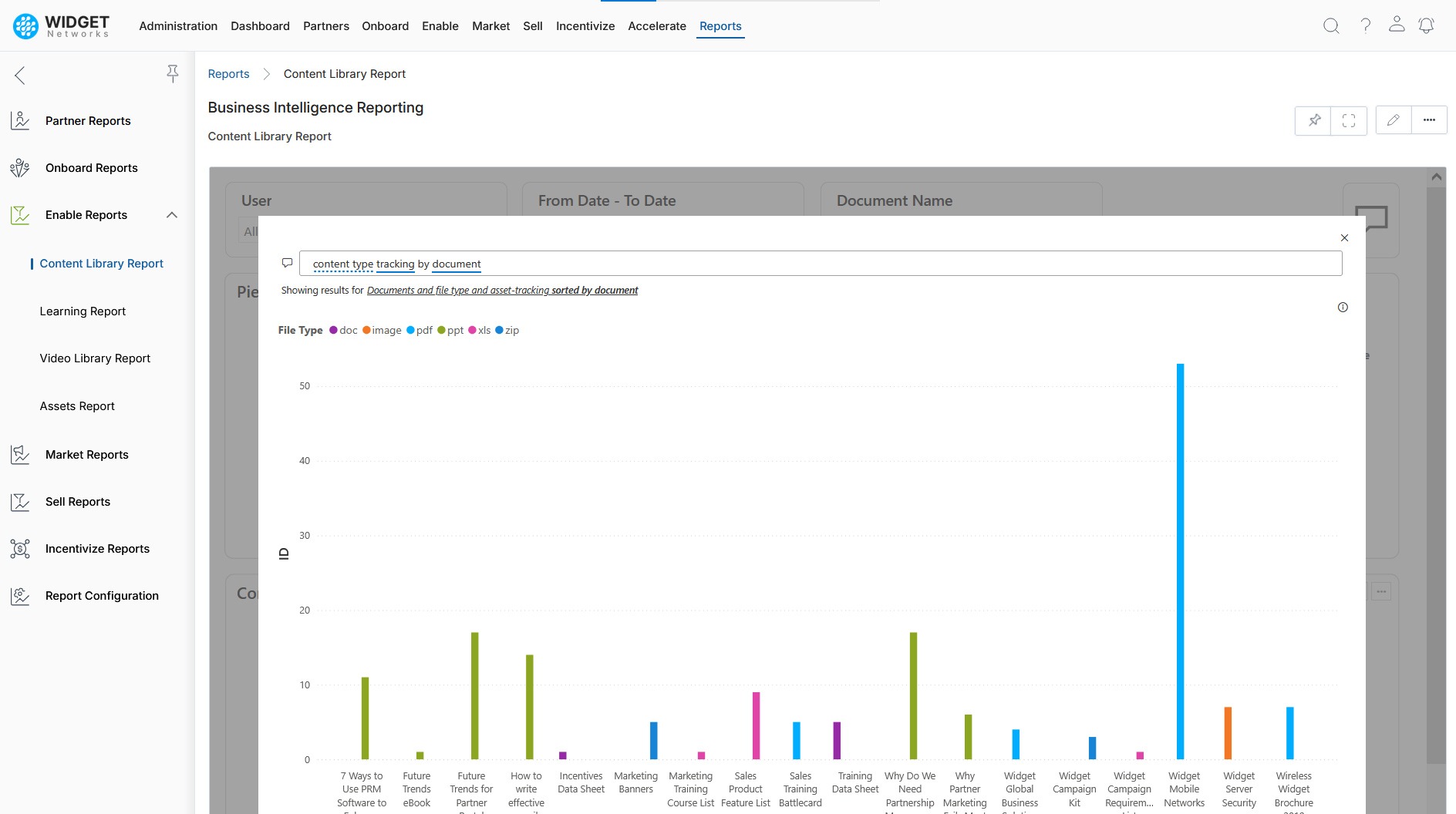Click the Sell Reports icon
Viewport: 1456px width, 814px height.
pyautogui.click(x=20, y=502)
